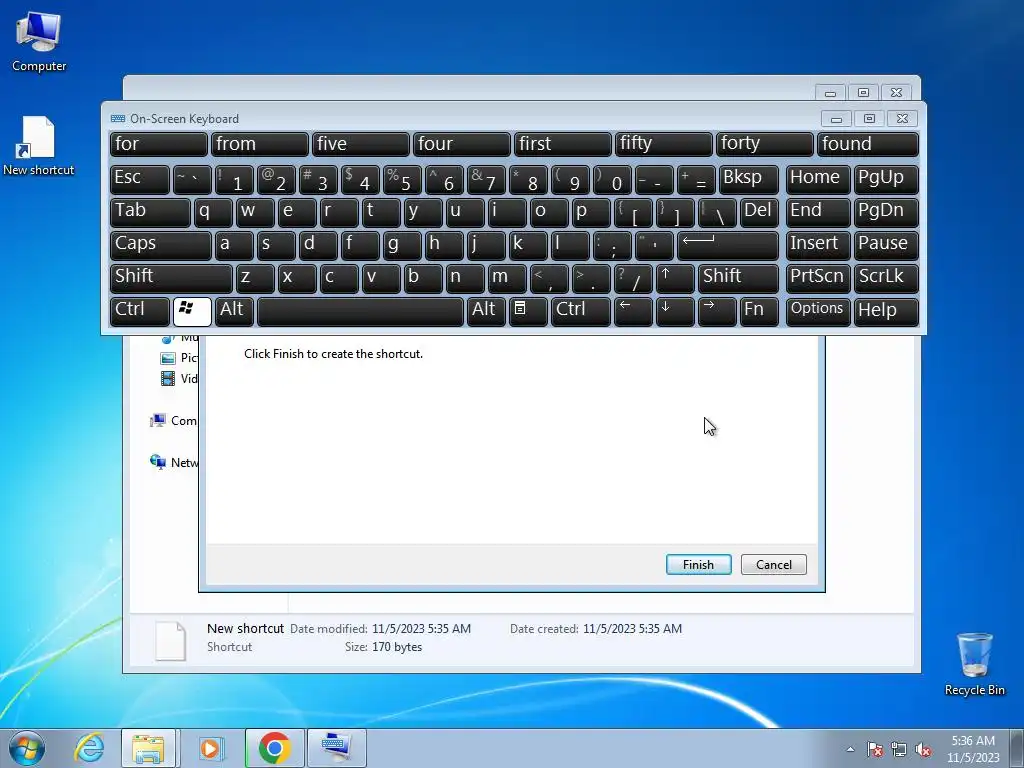Viewport: 1024px width, 768px height.
Task: Choose the prediction word 'forty'
Action: pos(765,144)
